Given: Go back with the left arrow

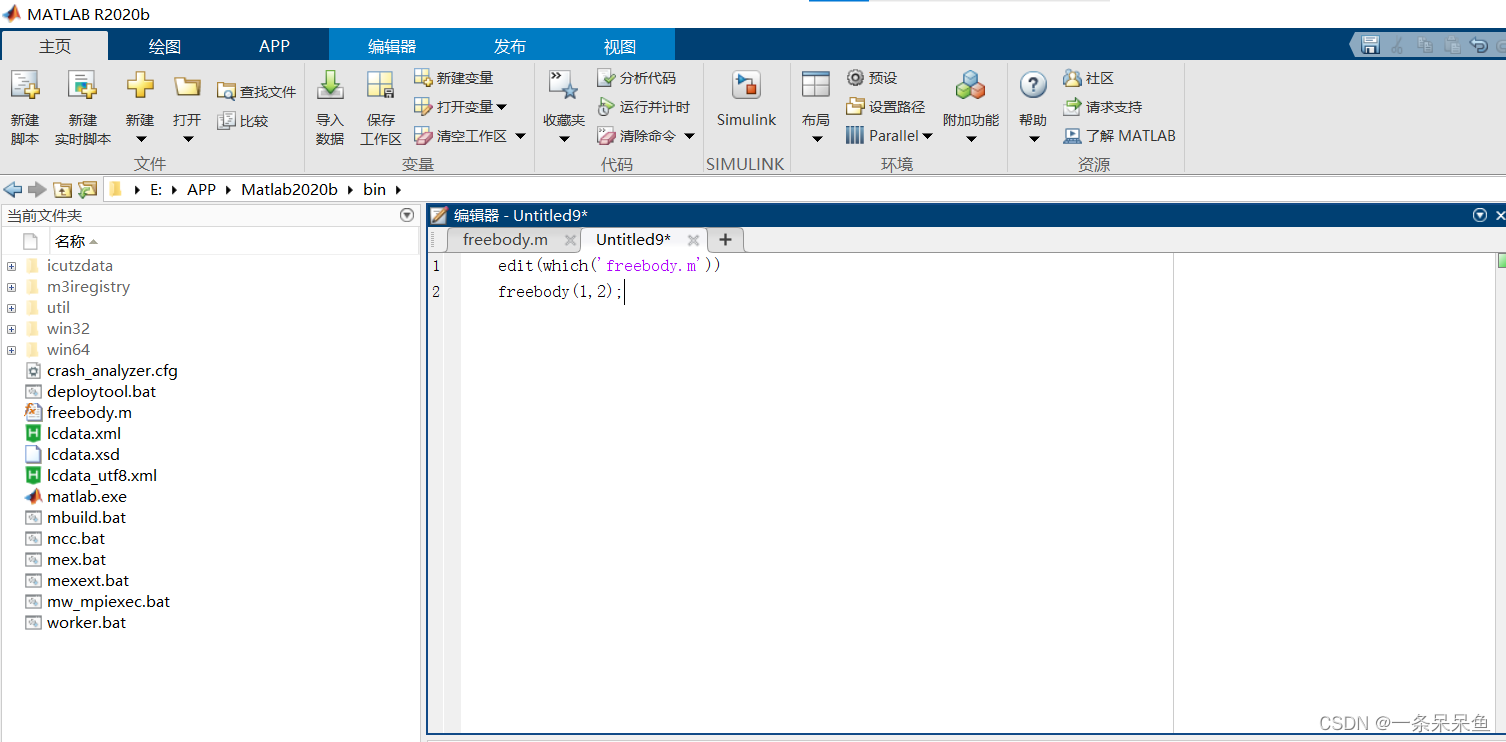Looking at the screenshot, I should pyautogui.click(x=12, y=189).
